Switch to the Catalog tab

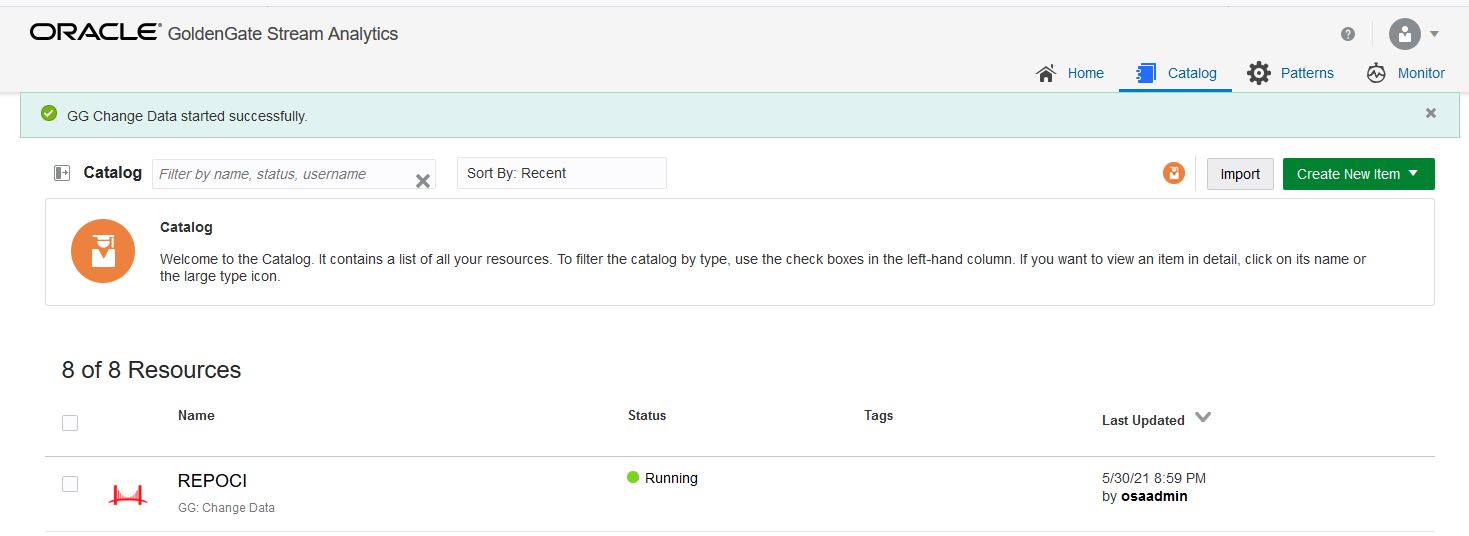point(1176,73)
